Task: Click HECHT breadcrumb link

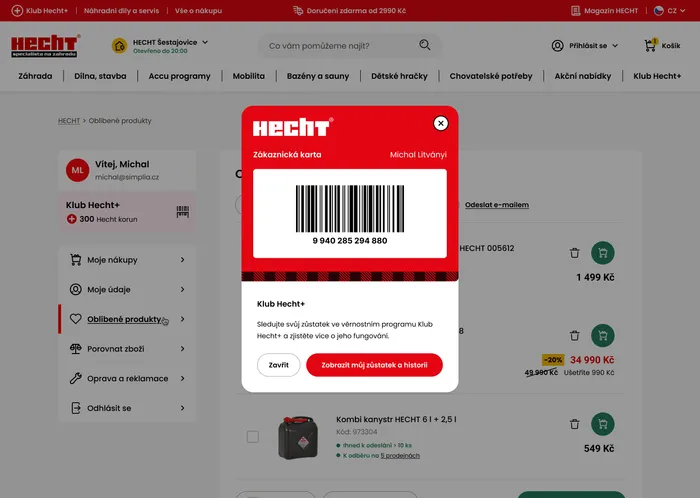Action: [x=69, y=120]
